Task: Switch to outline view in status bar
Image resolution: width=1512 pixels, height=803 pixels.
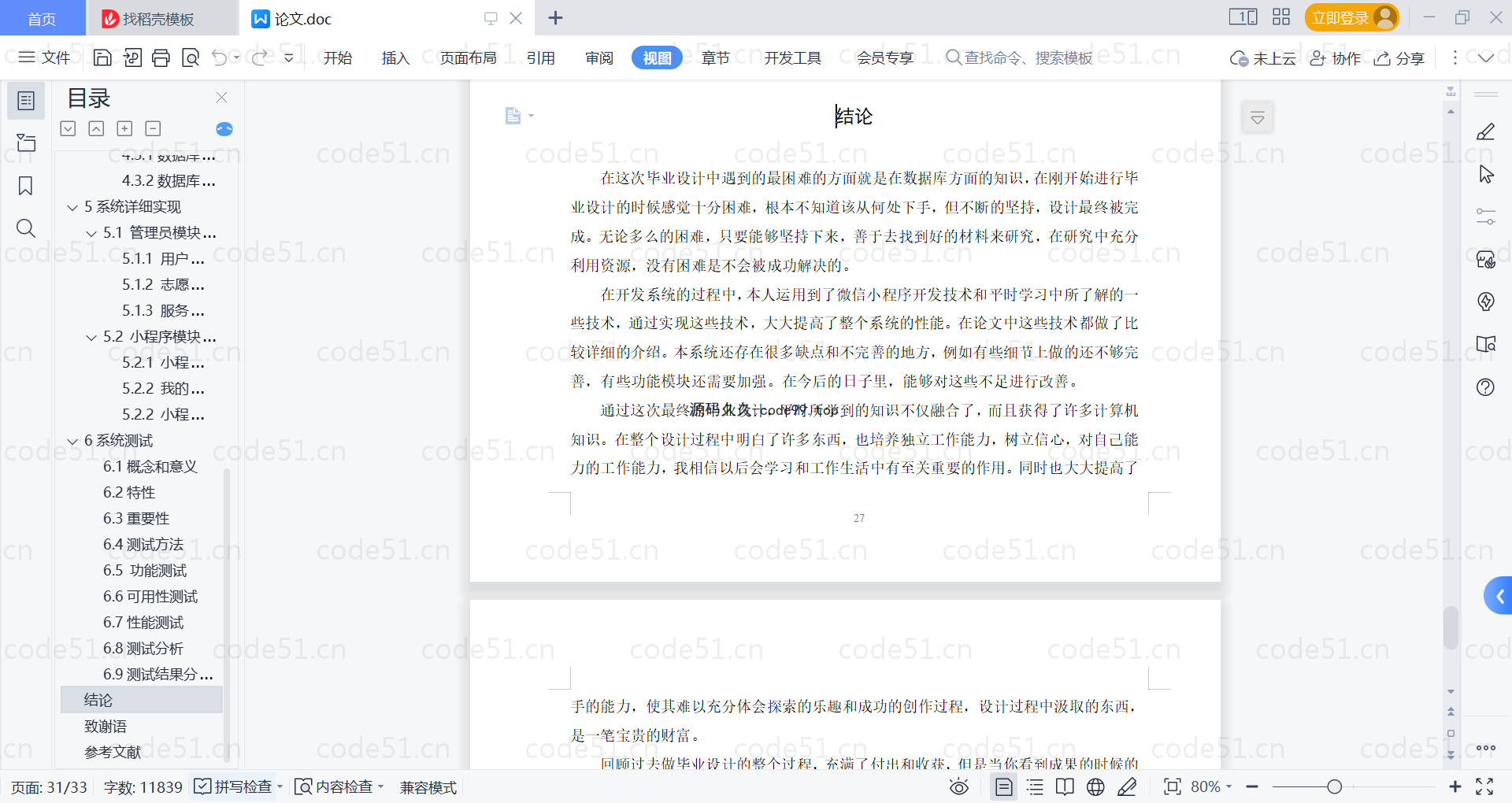Action: point(1035,786)
